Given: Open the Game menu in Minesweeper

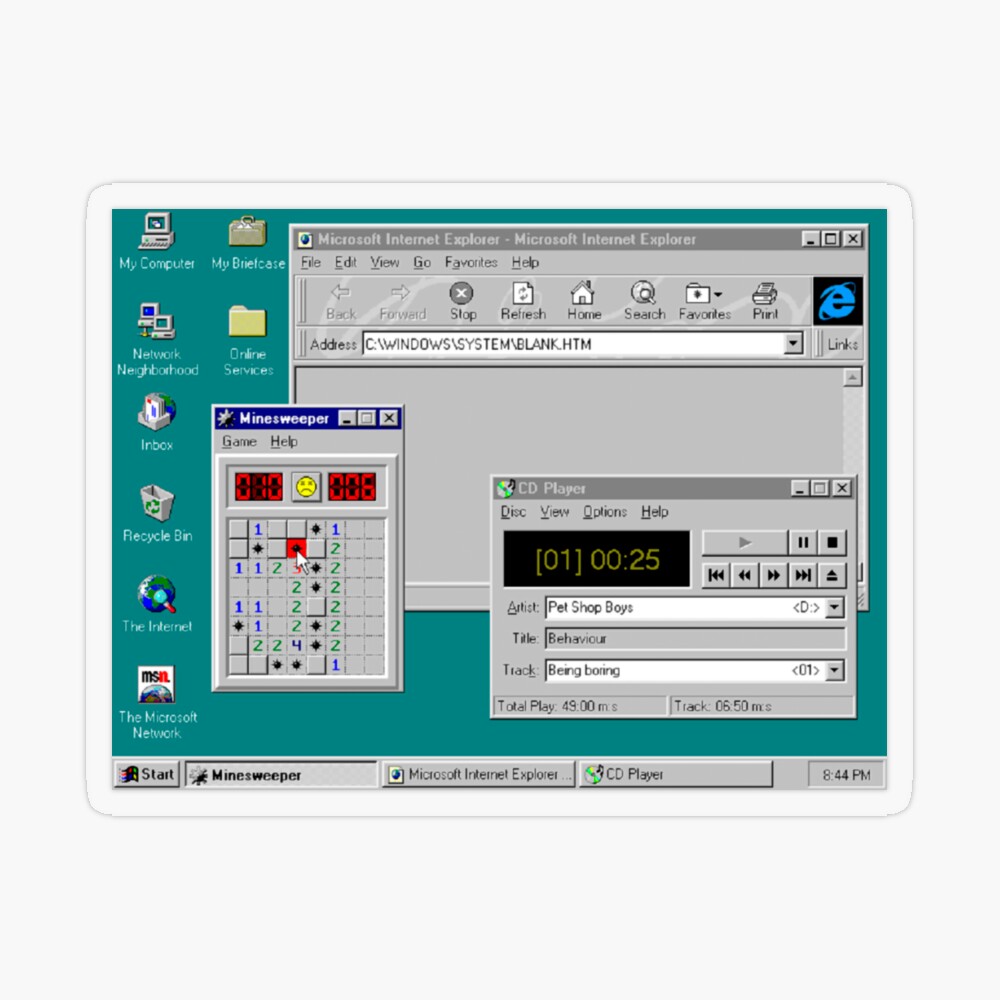Looking at the screenshot, I should [x=239, y=441].
